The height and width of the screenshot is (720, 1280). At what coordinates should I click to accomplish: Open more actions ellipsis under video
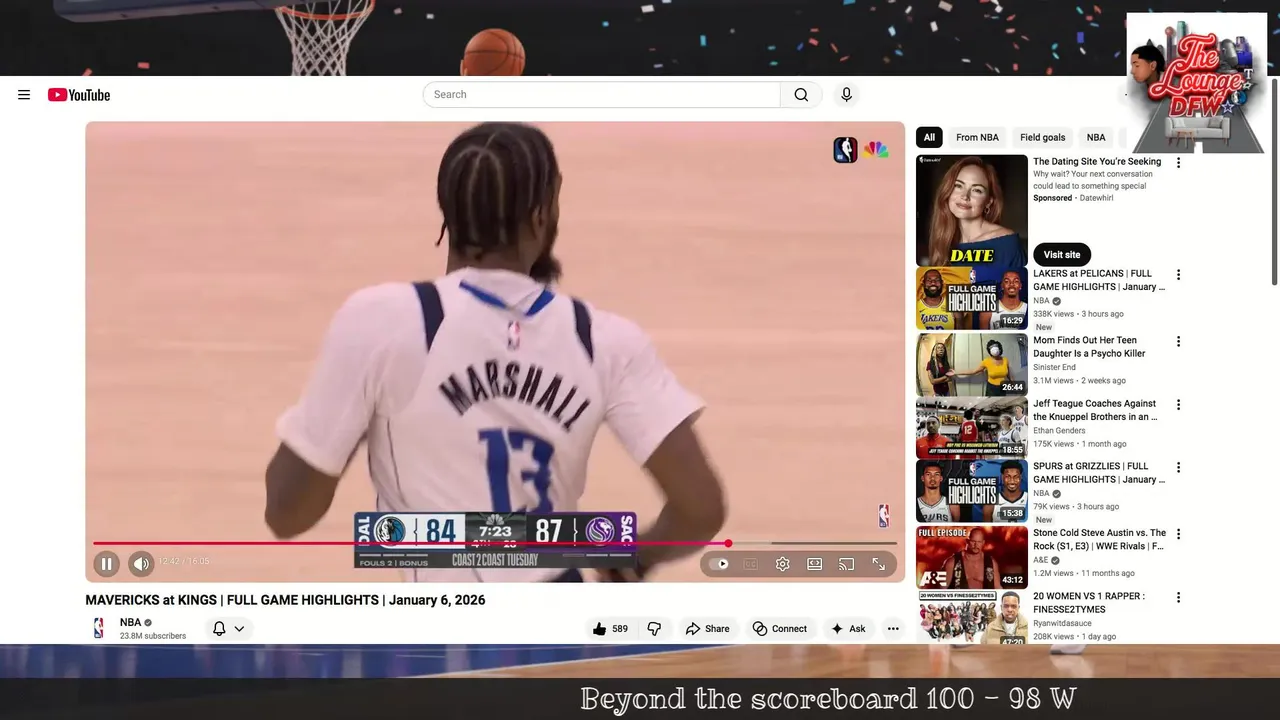point(893,629)
